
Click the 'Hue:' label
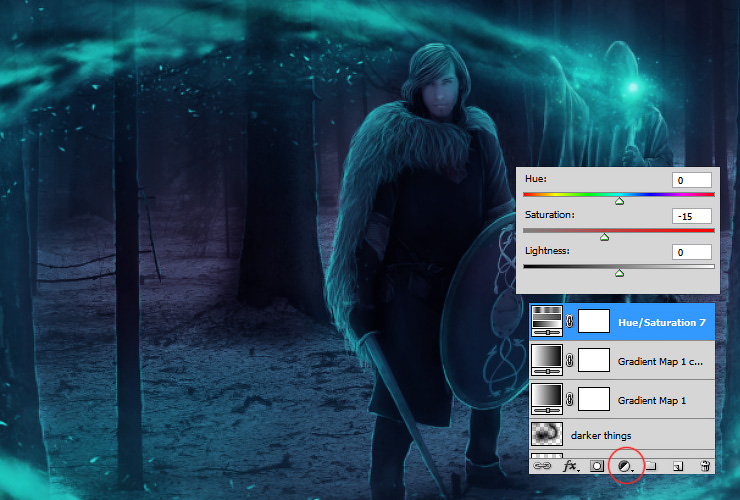(536, 179)
